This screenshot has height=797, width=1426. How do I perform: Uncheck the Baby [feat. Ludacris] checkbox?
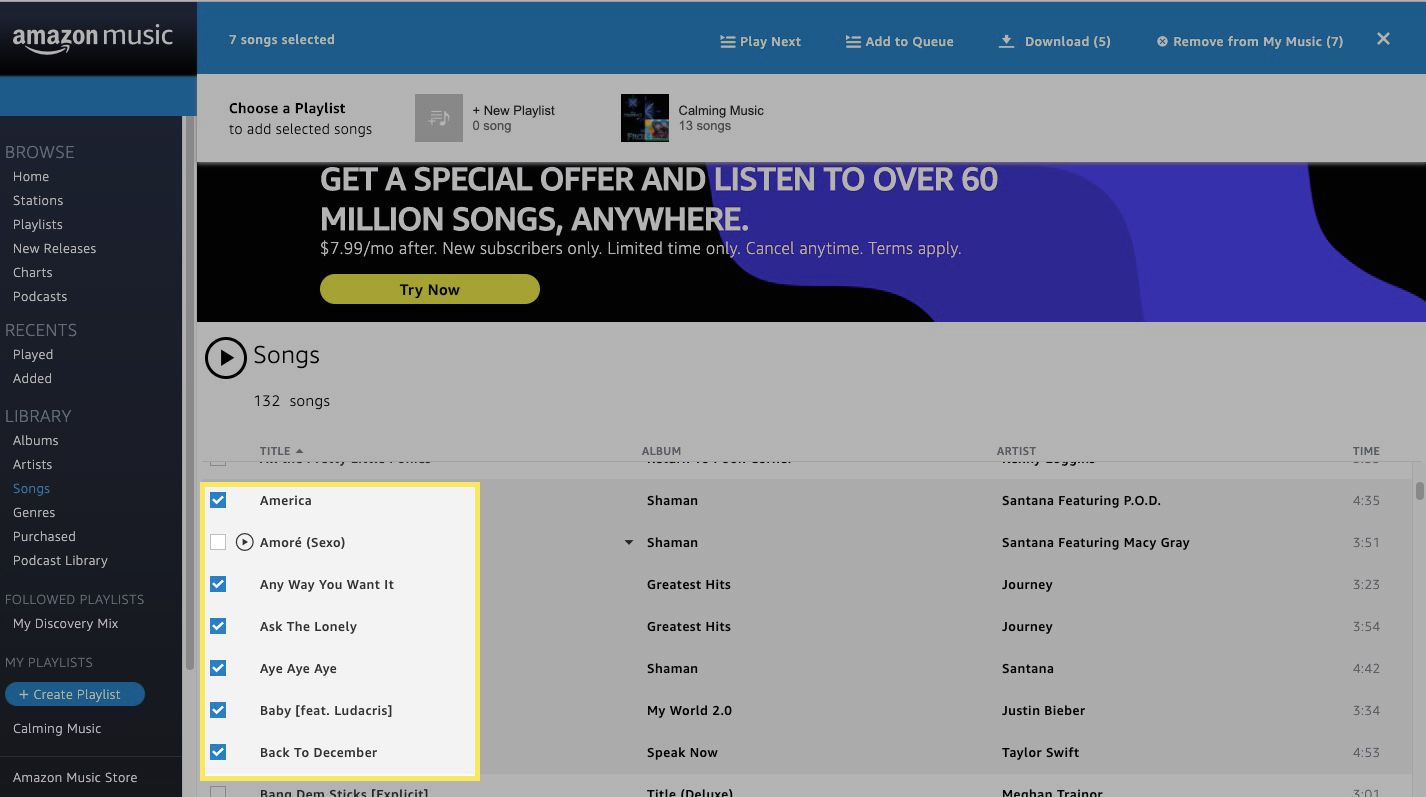tap(218, 710)
